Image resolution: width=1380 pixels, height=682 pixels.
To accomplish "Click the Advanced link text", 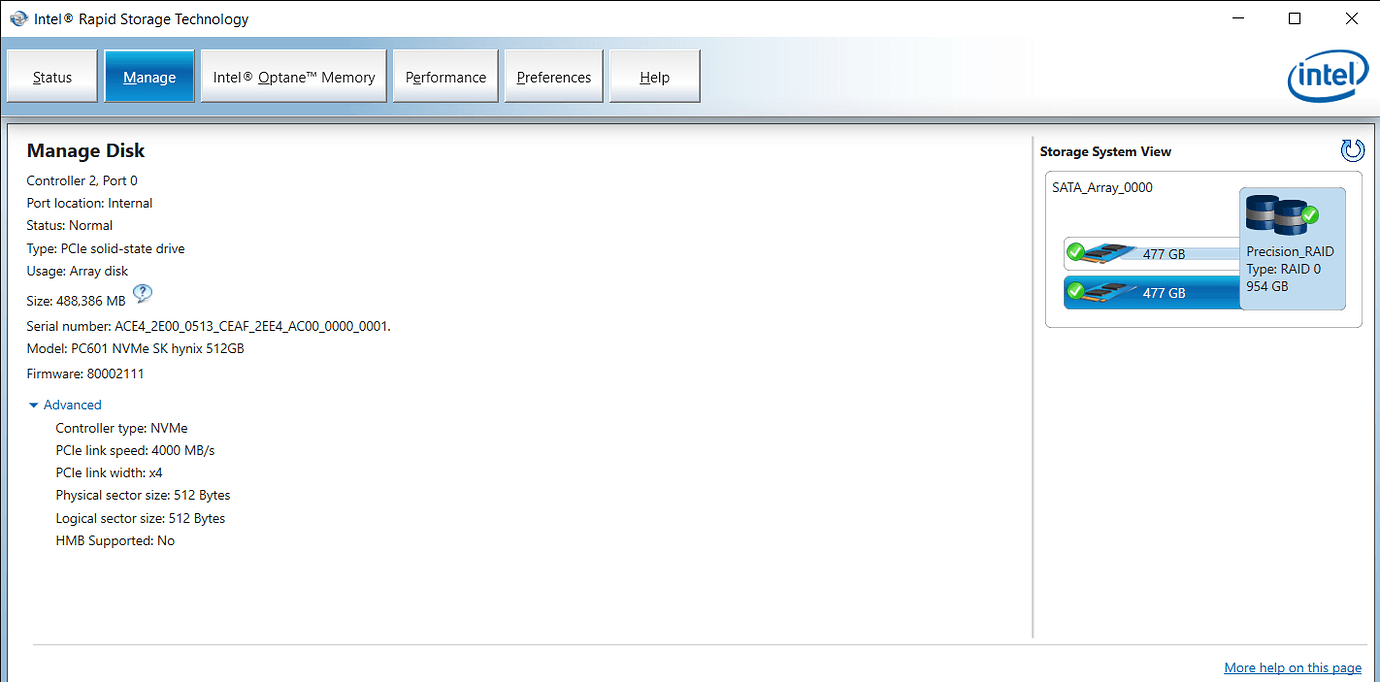I will 73,405.
